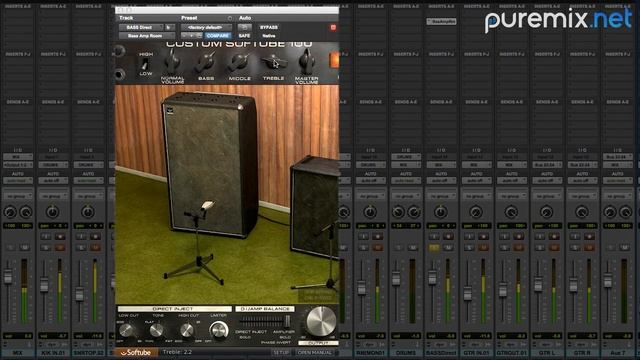The image size is (640, 360).
Task: Click the previous preset minus button
Action: (184, 36)
